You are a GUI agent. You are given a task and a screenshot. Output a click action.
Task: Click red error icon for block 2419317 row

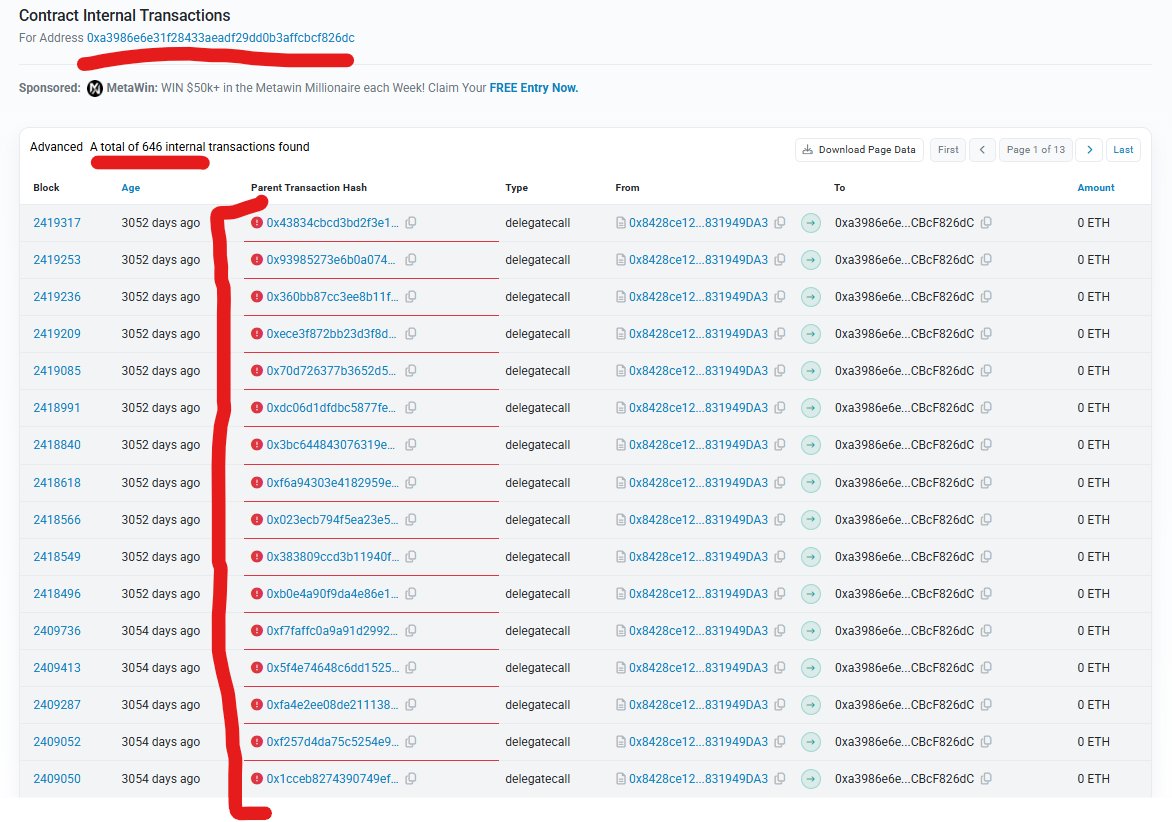point(256,223)
